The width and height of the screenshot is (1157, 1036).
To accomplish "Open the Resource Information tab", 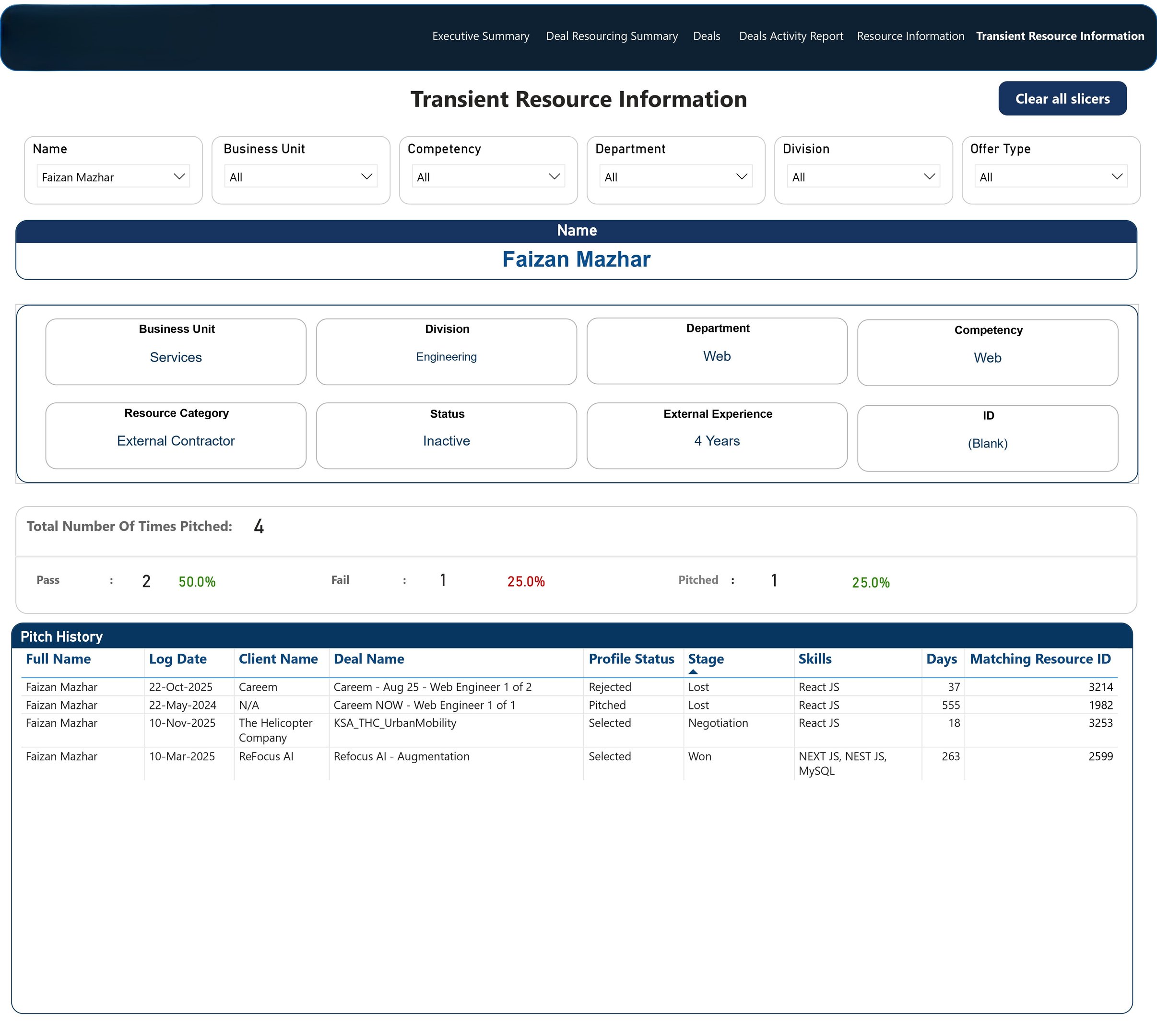I will 910,36.
